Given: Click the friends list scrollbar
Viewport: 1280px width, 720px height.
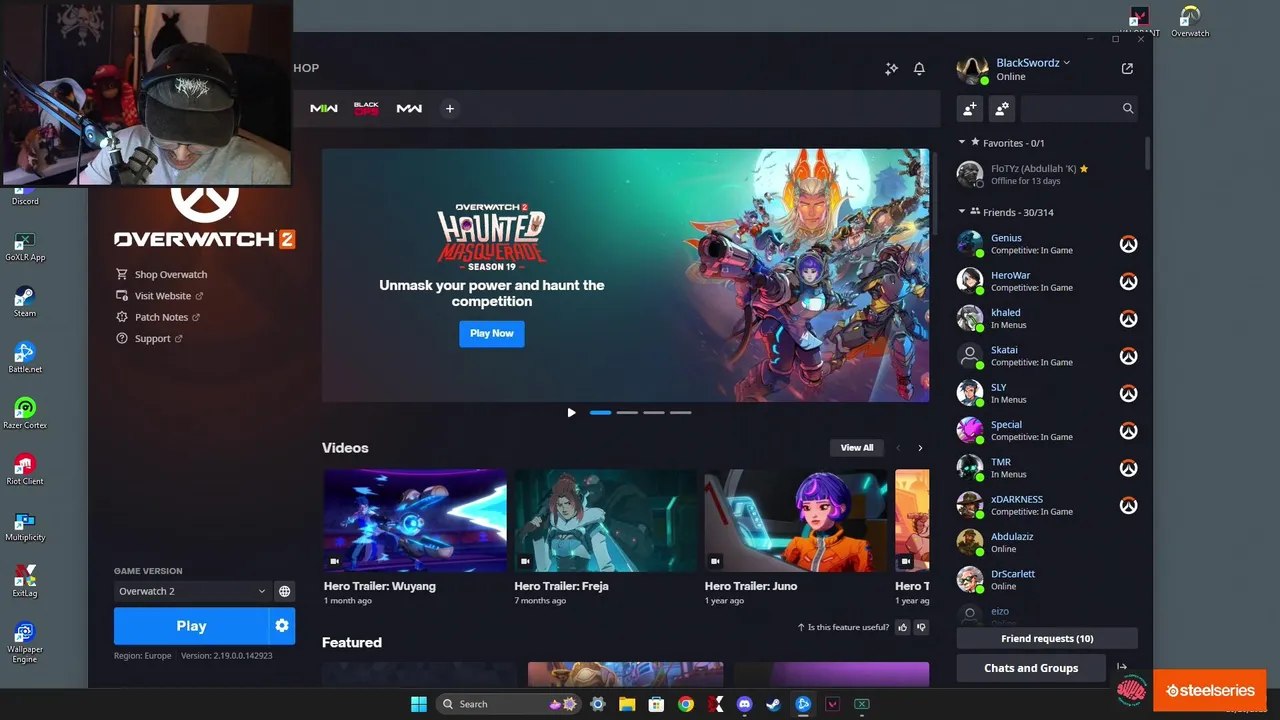Looking at the screenshot, I should pyautogui.click(x=1148, y=153).
